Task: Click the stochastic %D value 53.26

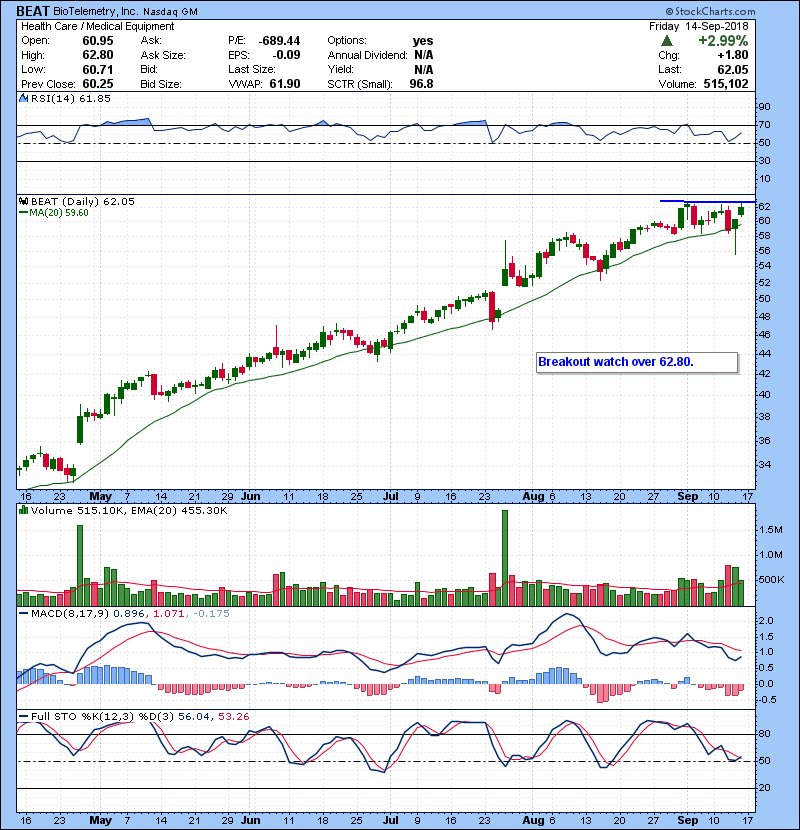Action: click(x=234, y=717)
